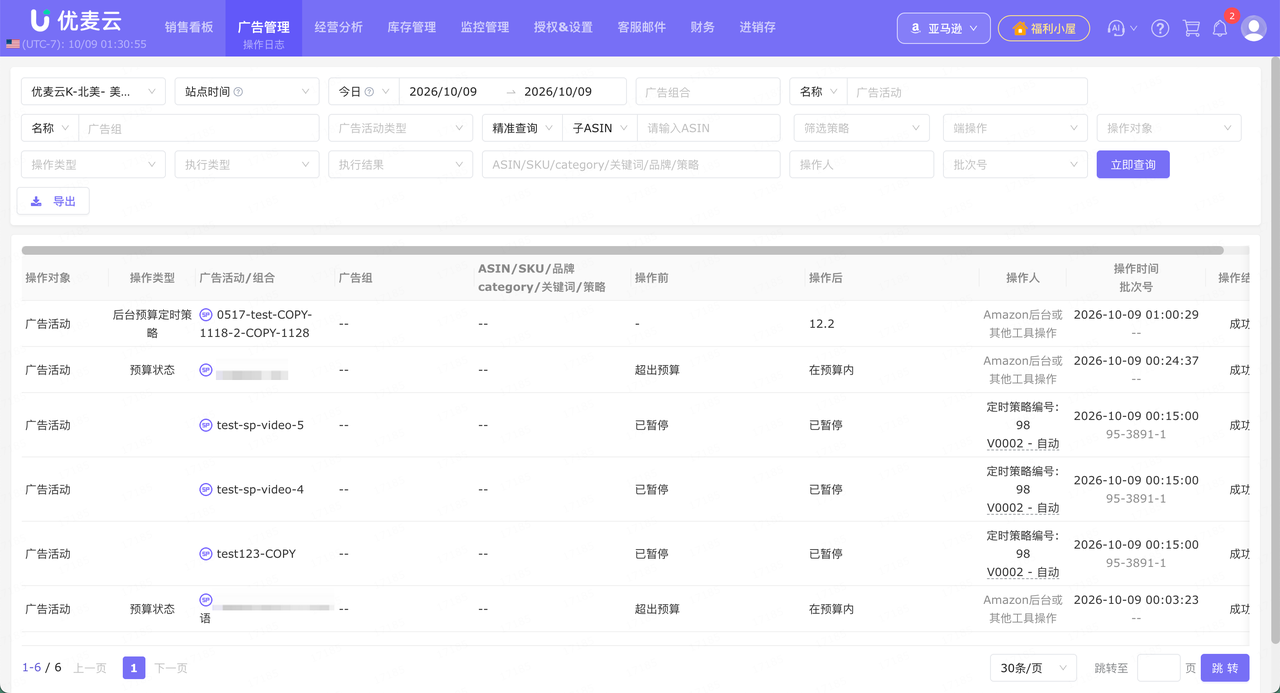Click the SP icon beside test-sp-video-5
1280x693 pixels.
[206, 425]
